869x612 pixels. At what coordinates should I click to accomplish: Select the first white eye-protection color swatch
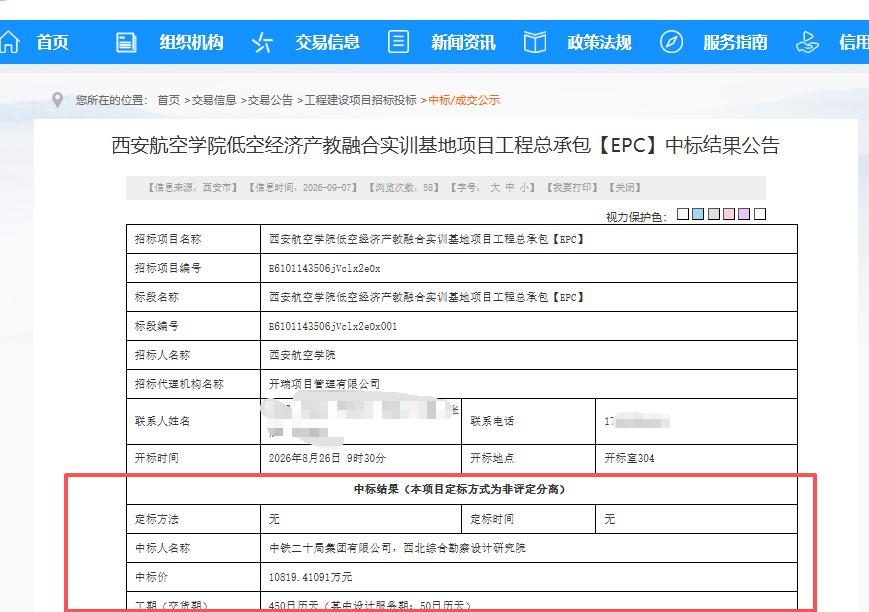point(683,214)
